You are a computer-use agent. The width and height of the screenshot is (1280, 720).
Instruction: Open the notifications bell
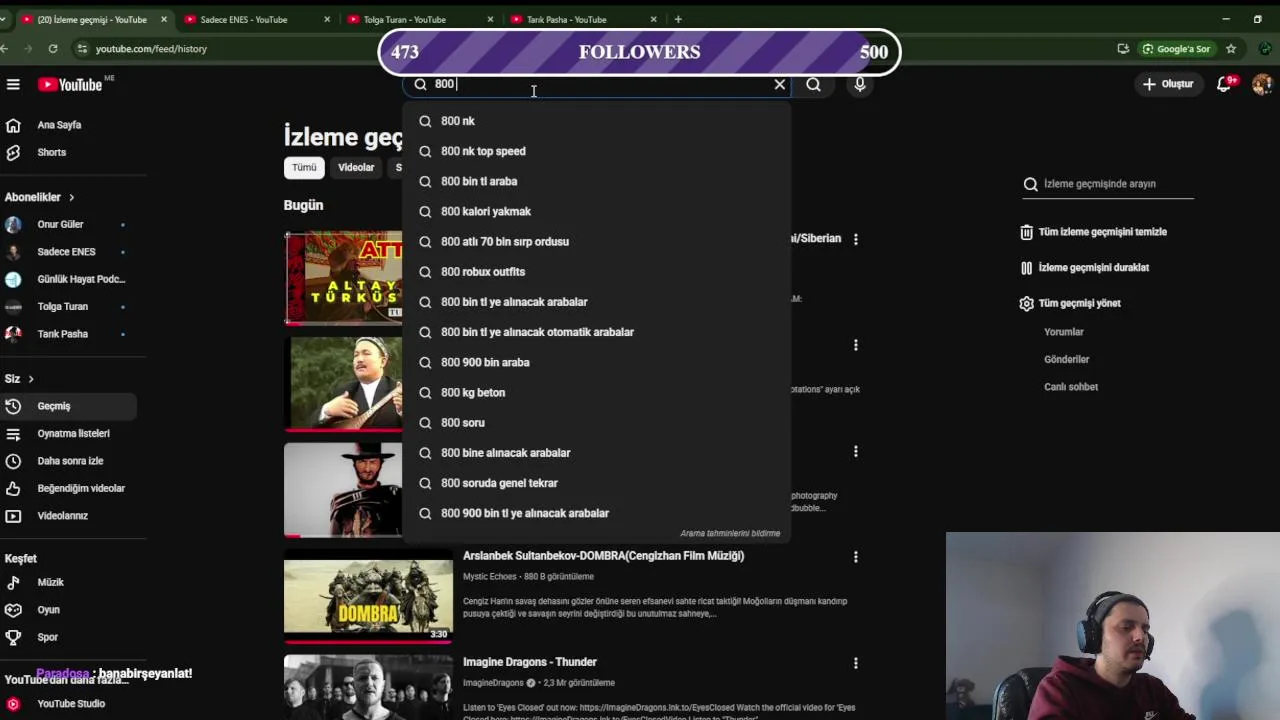[x=1224, y=84]
